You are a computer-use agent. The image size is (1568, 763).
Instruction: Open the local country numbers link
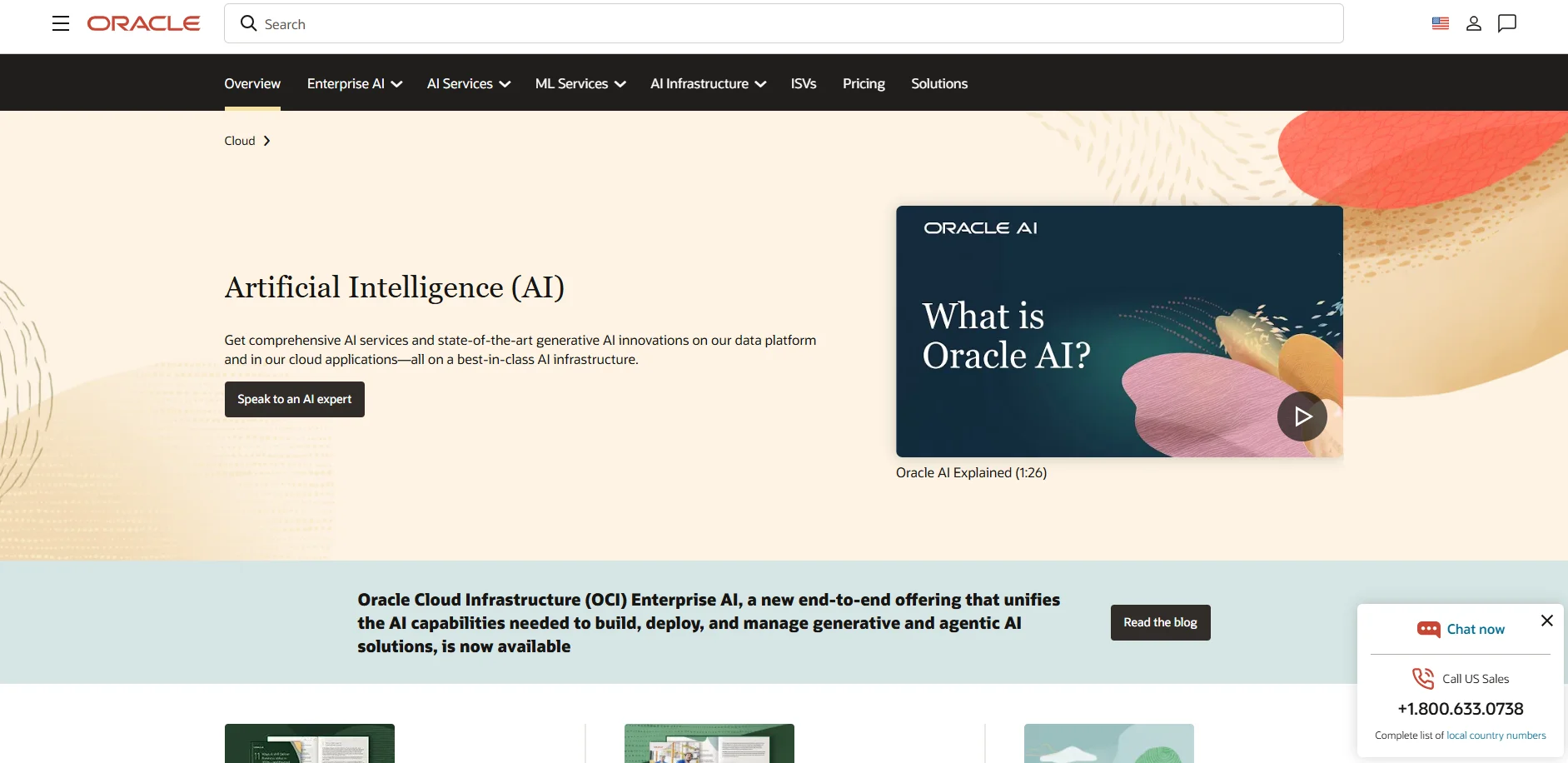coord(1496,735)
